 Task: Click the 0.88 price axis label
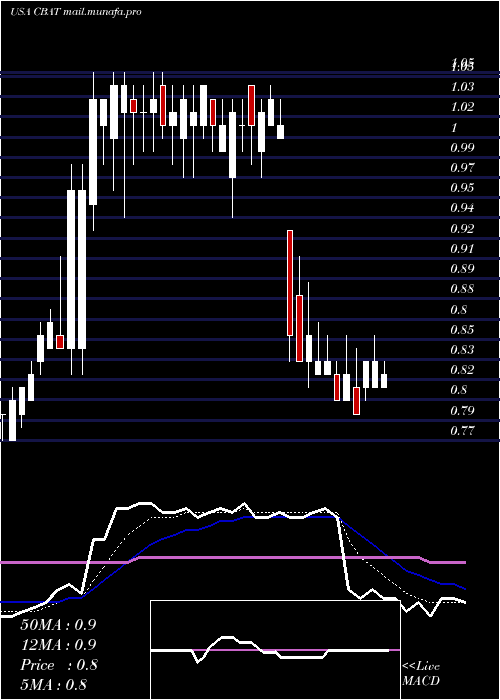462,289
